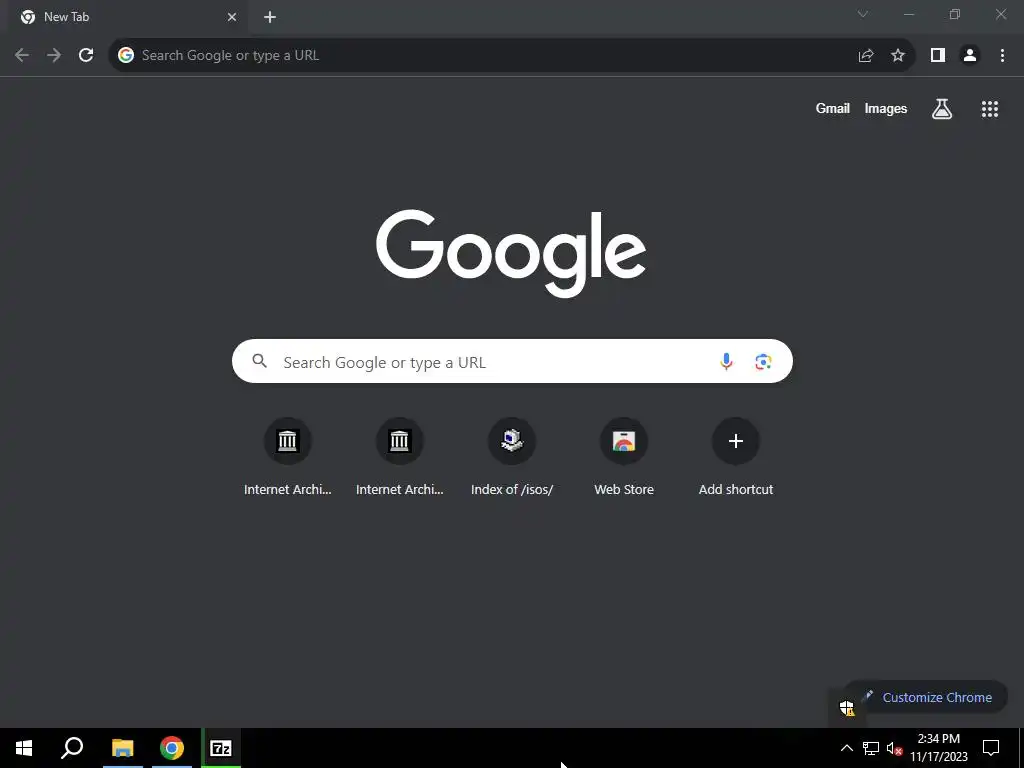Screen dimensions: 1024x768
Task: Open the Windows Start menu
Action: click(24, 748)
